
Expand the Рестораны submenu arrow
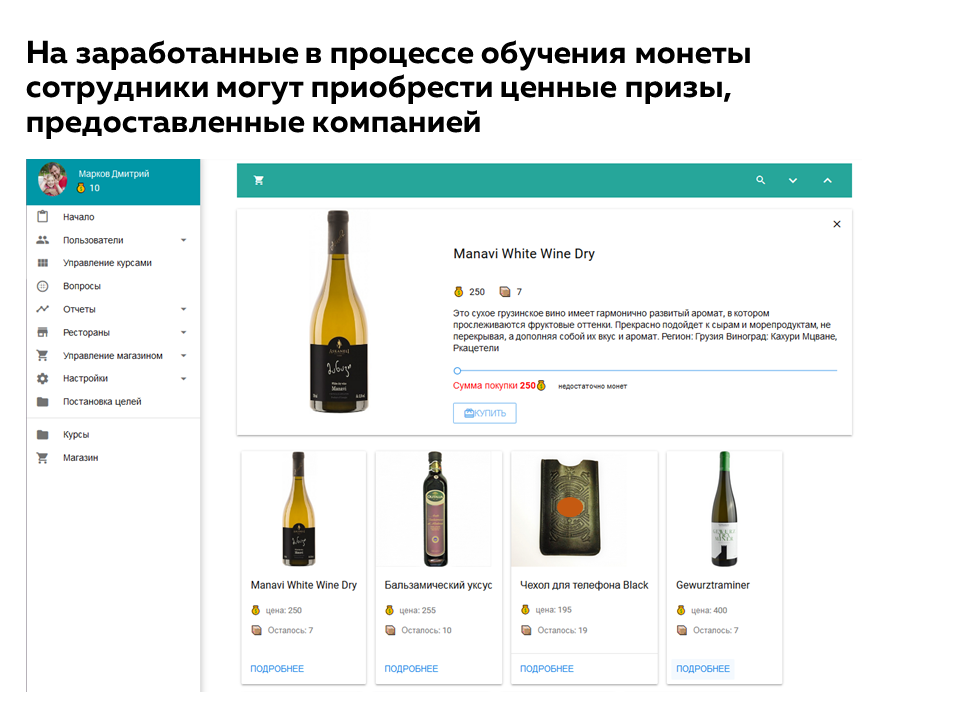183,332
